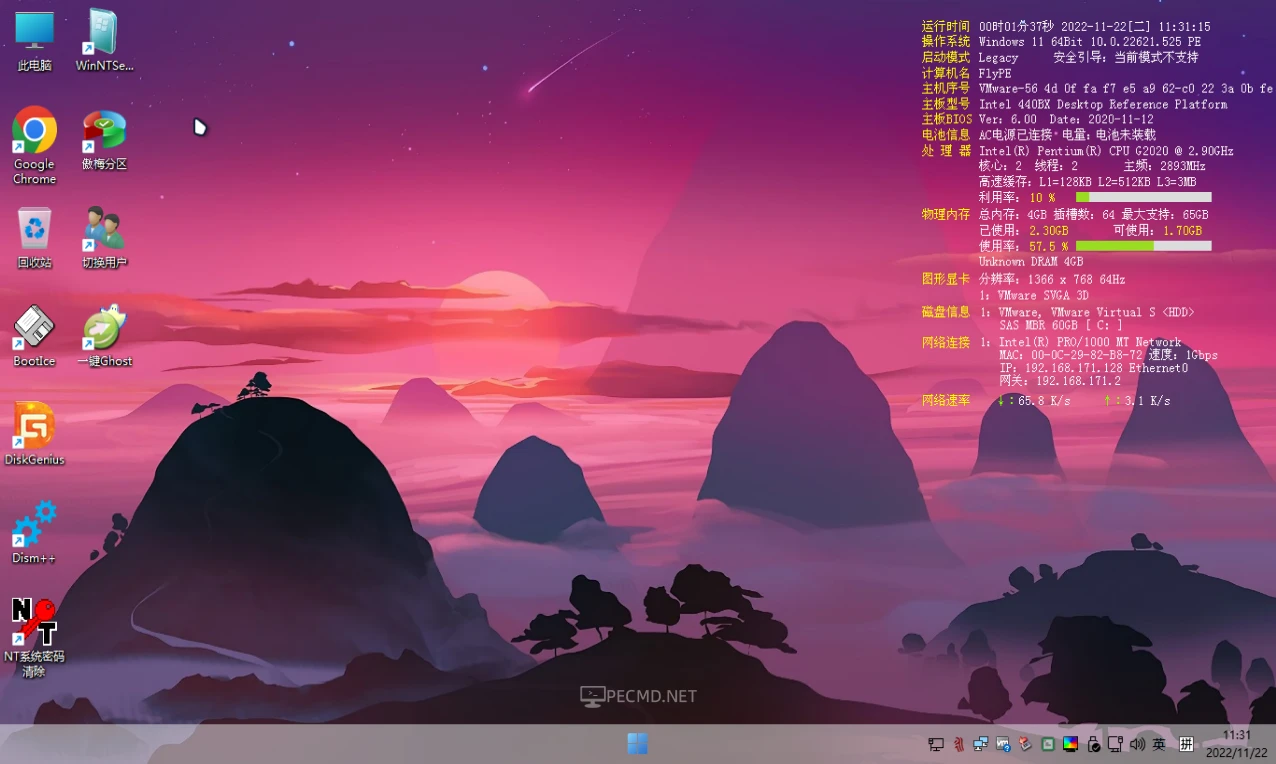The width and height of the screenshot is (1276, 764).
Task: Open the 回收站 recycle bin
Action: pos(34,238)
